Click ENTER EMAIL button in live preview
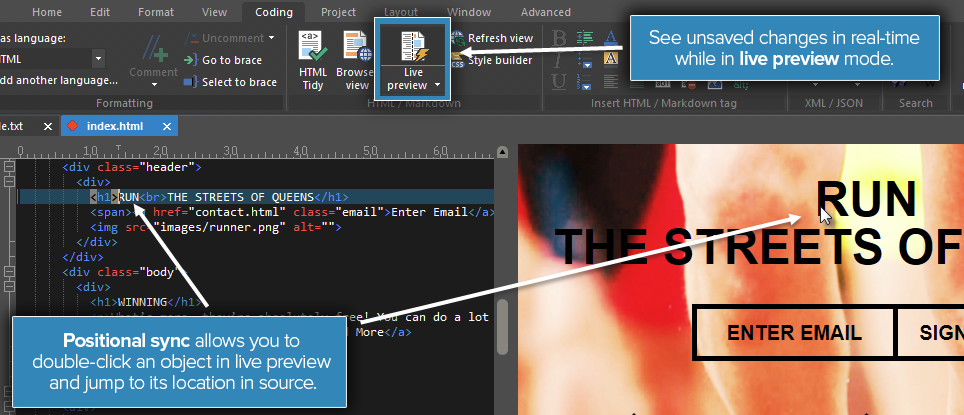Viewport: 964px width, 415px height. click(x=794, y=333)
